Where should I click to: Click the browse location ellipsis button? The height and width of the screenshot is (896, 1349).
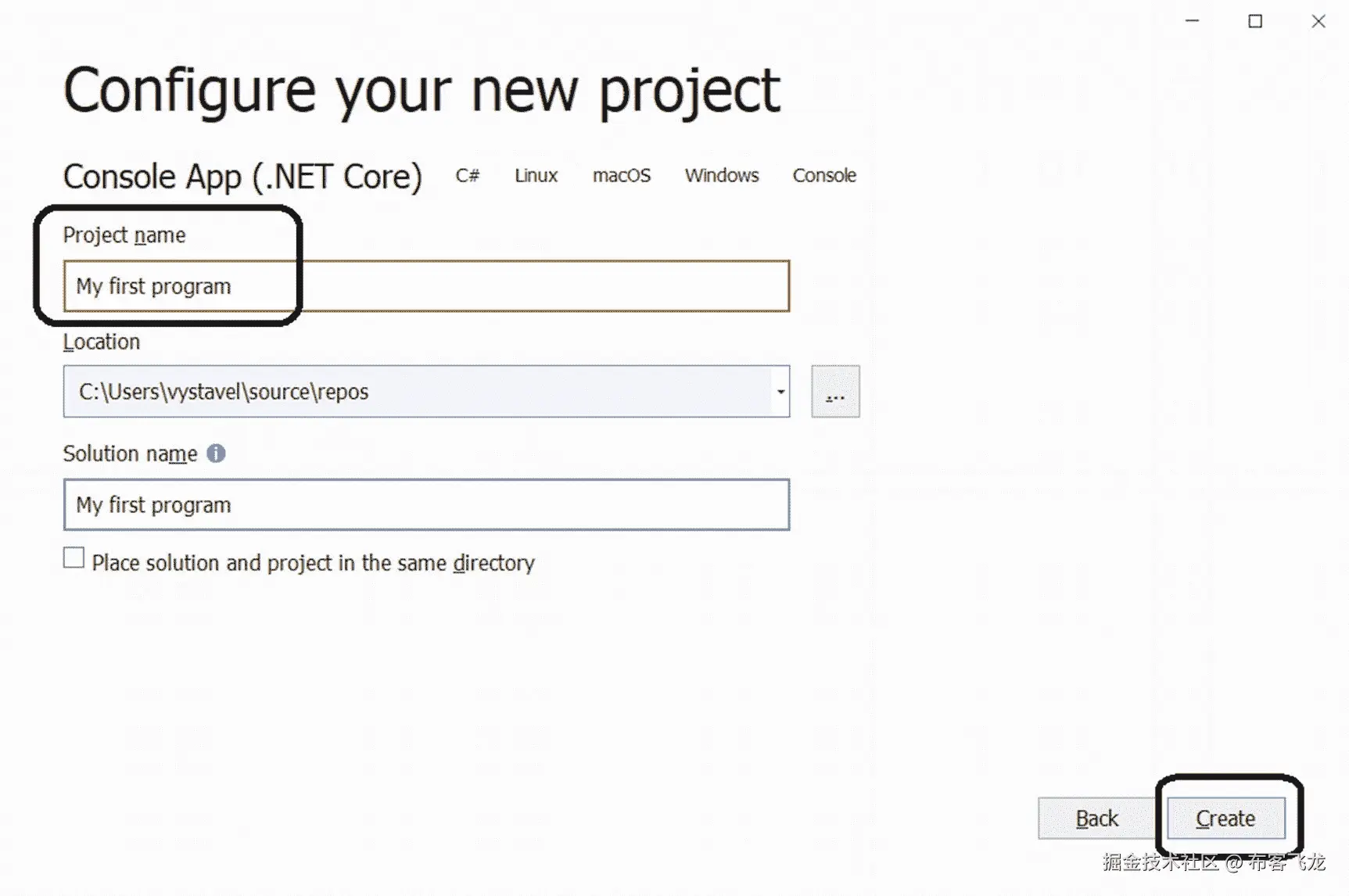(835, 392)
